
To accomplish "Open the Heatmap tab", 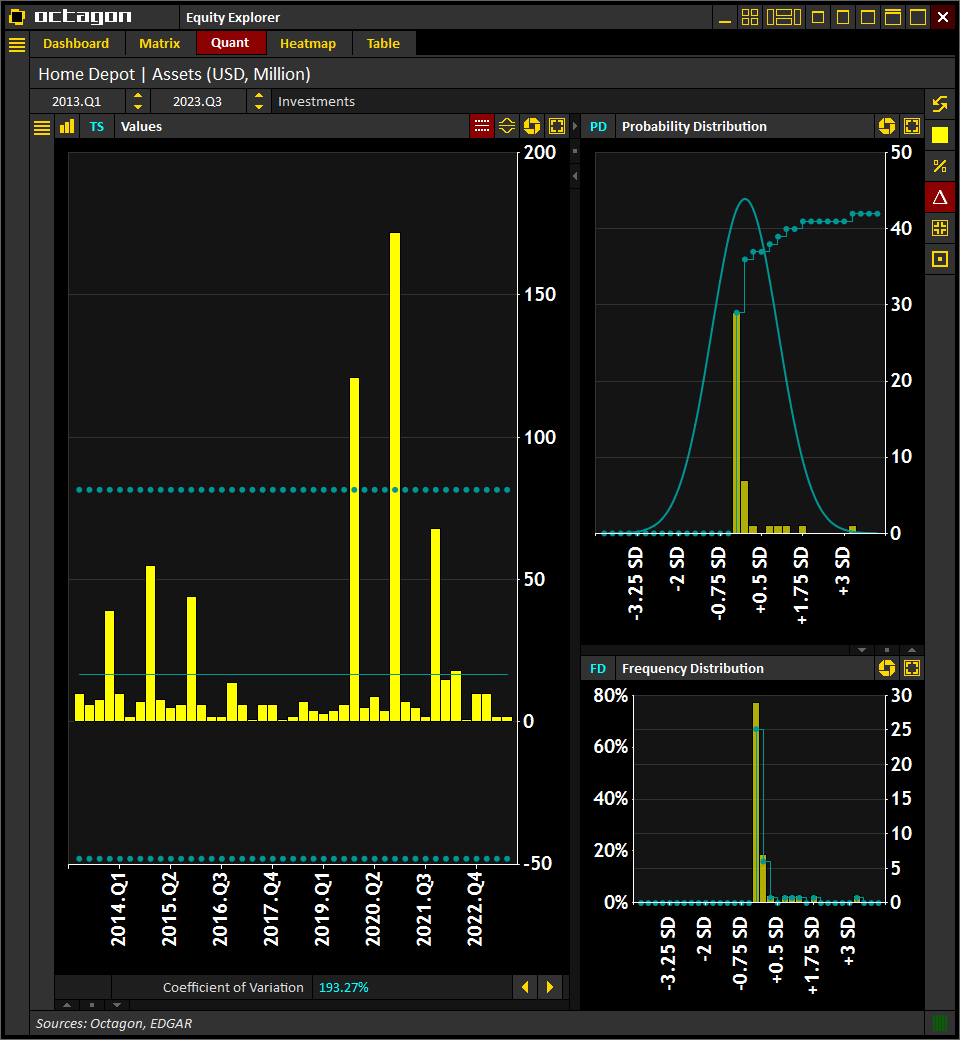I will point(308,44).
